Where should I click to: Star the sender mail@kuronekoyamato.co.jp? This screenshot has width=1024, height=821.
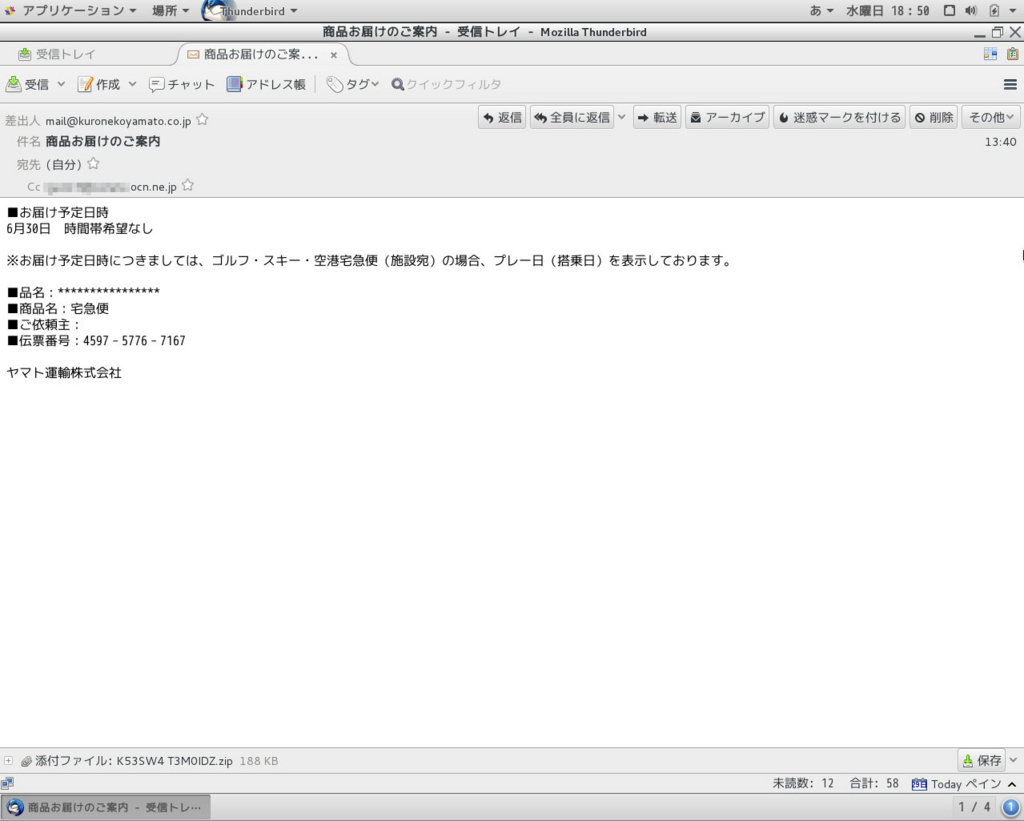tap(202, 120)
